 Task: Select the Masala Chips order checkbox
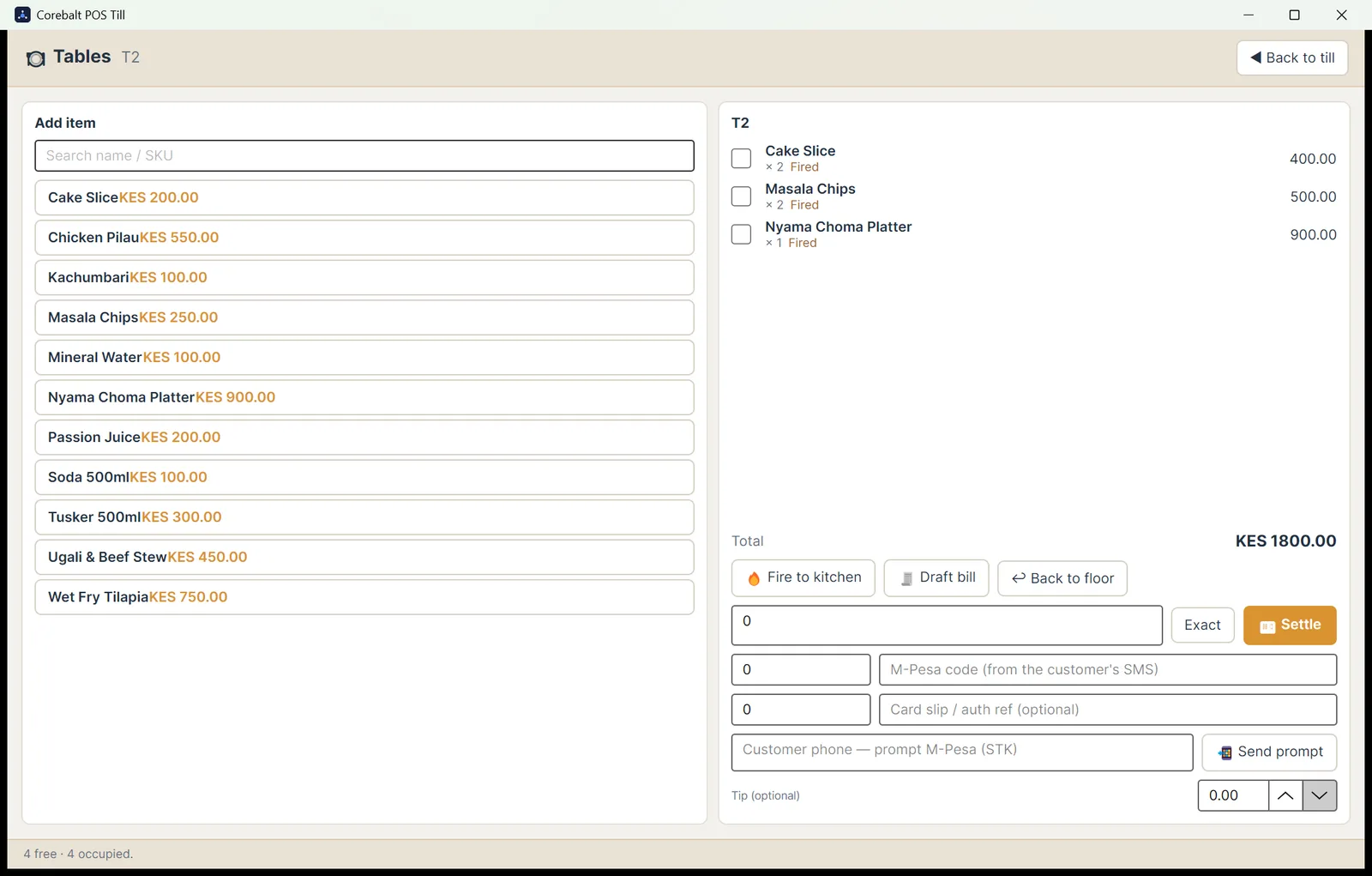point(741,196)
